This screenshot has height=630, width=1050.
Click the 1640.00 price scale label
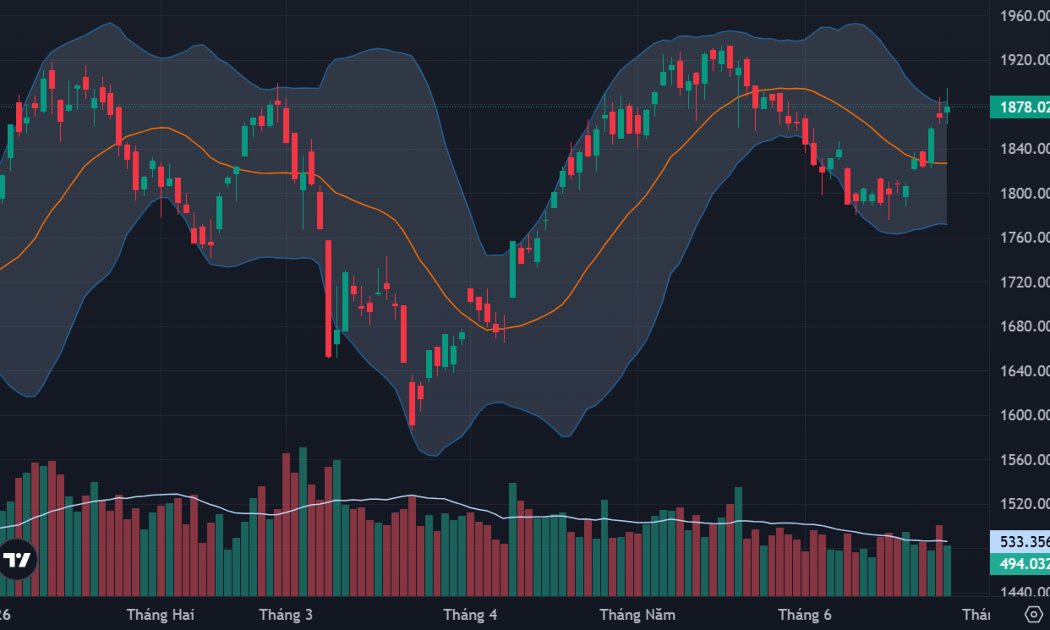pos(1025,370)
